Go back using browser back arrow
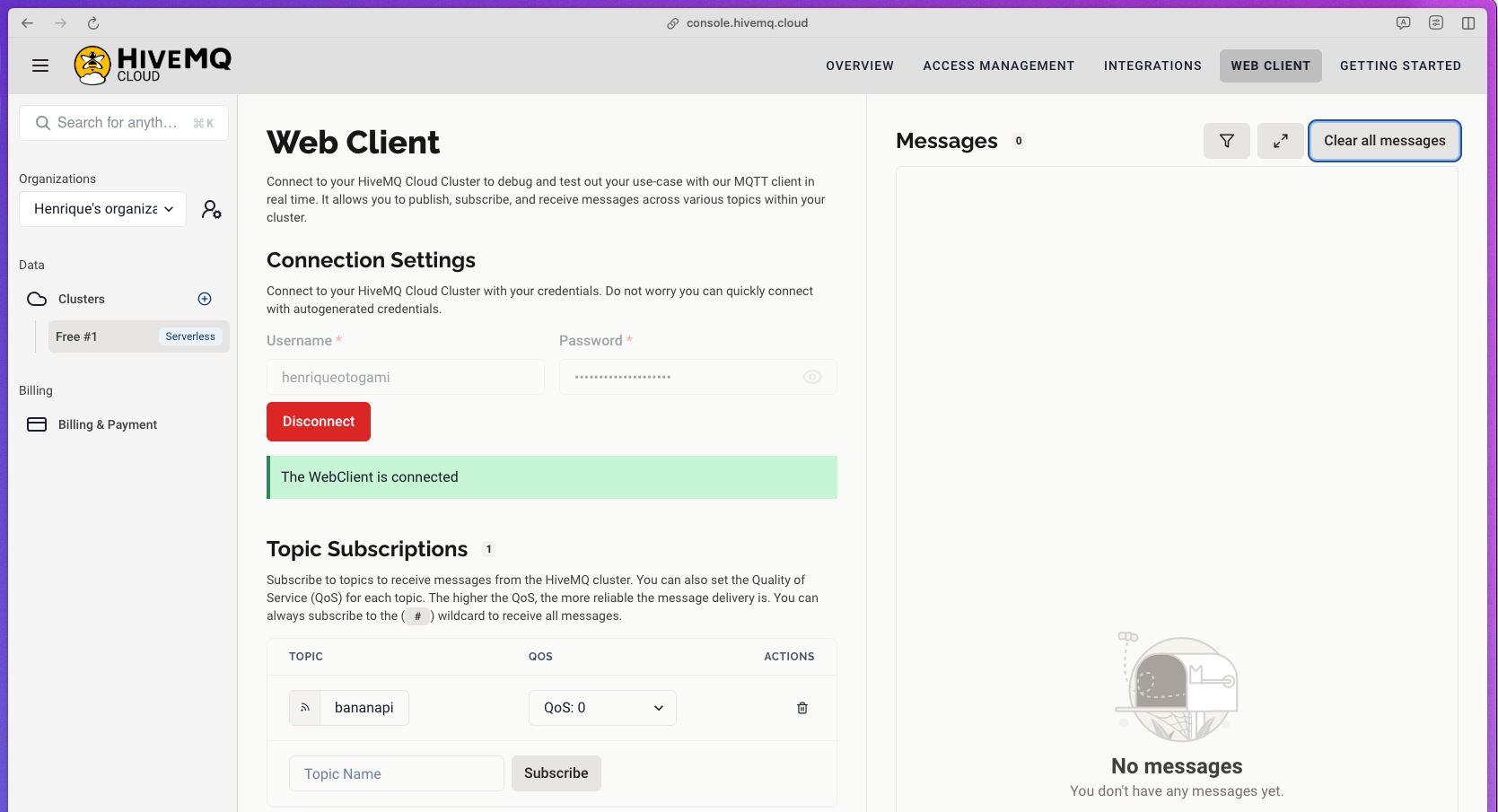The image size is (1498, 812). click(28, 23)
